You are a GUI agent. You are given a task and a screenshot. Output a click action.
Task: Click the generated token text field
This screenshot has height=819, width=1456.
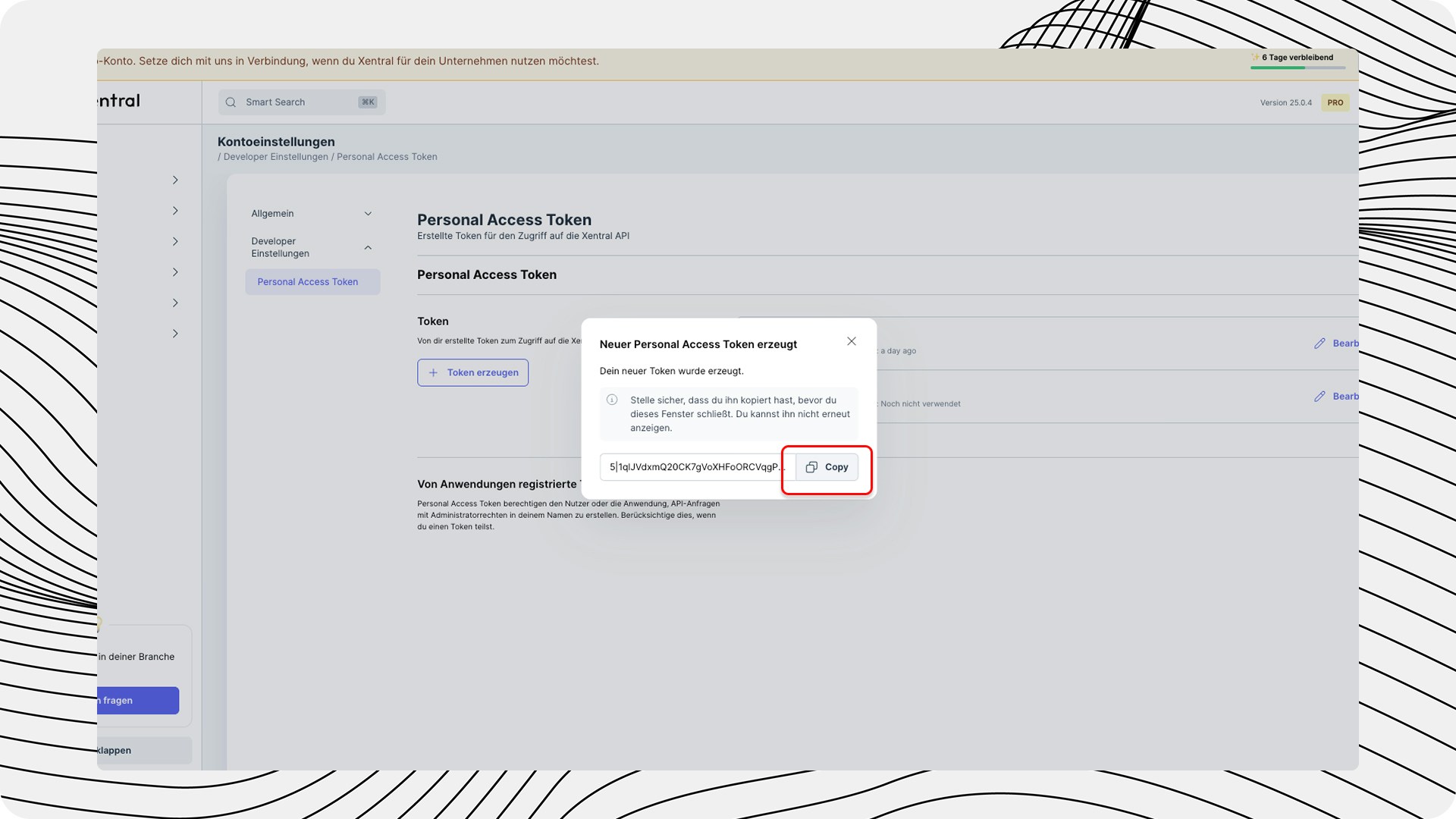698,467
